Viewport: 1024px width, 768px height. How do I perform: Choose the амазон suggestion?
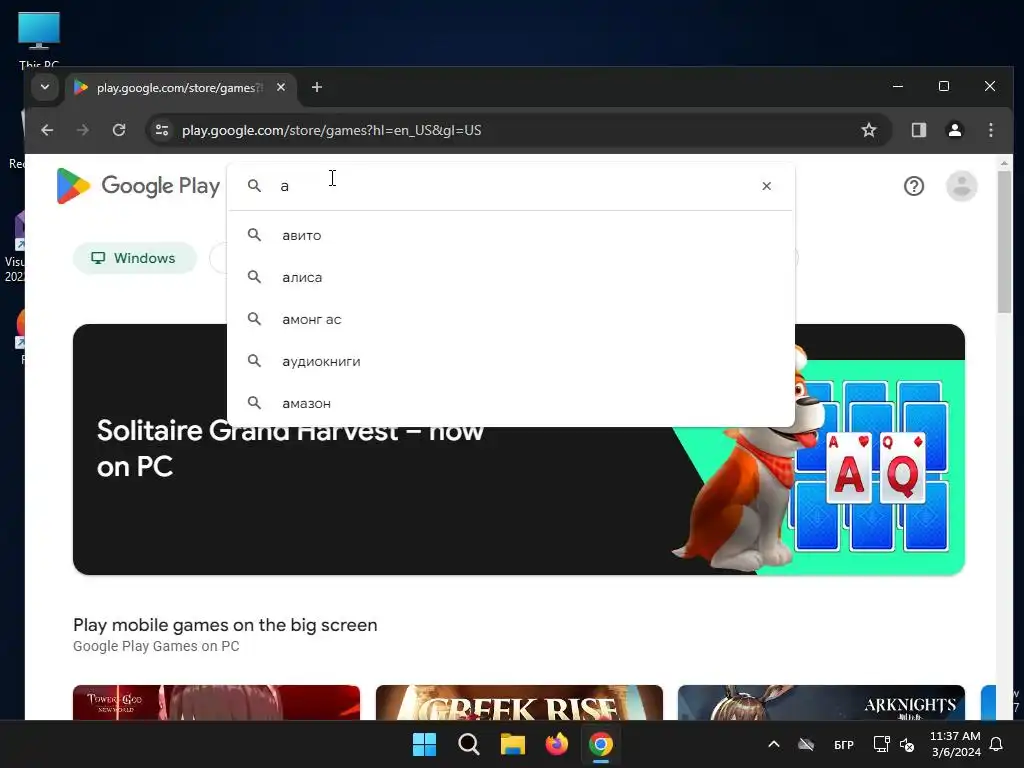coord(511,403)
